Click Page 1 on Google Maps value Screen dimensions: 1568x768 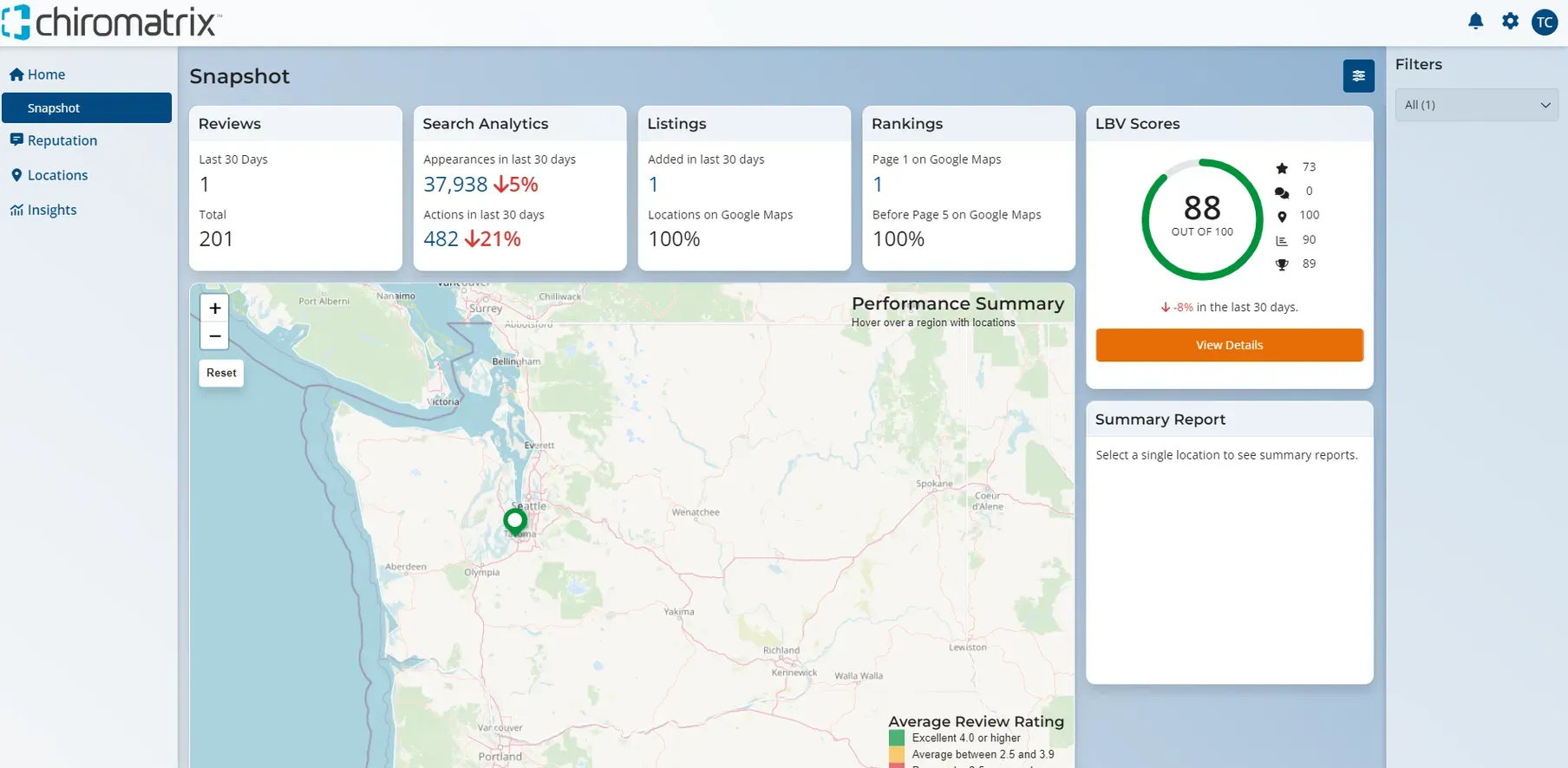click(x=878, y=185)
